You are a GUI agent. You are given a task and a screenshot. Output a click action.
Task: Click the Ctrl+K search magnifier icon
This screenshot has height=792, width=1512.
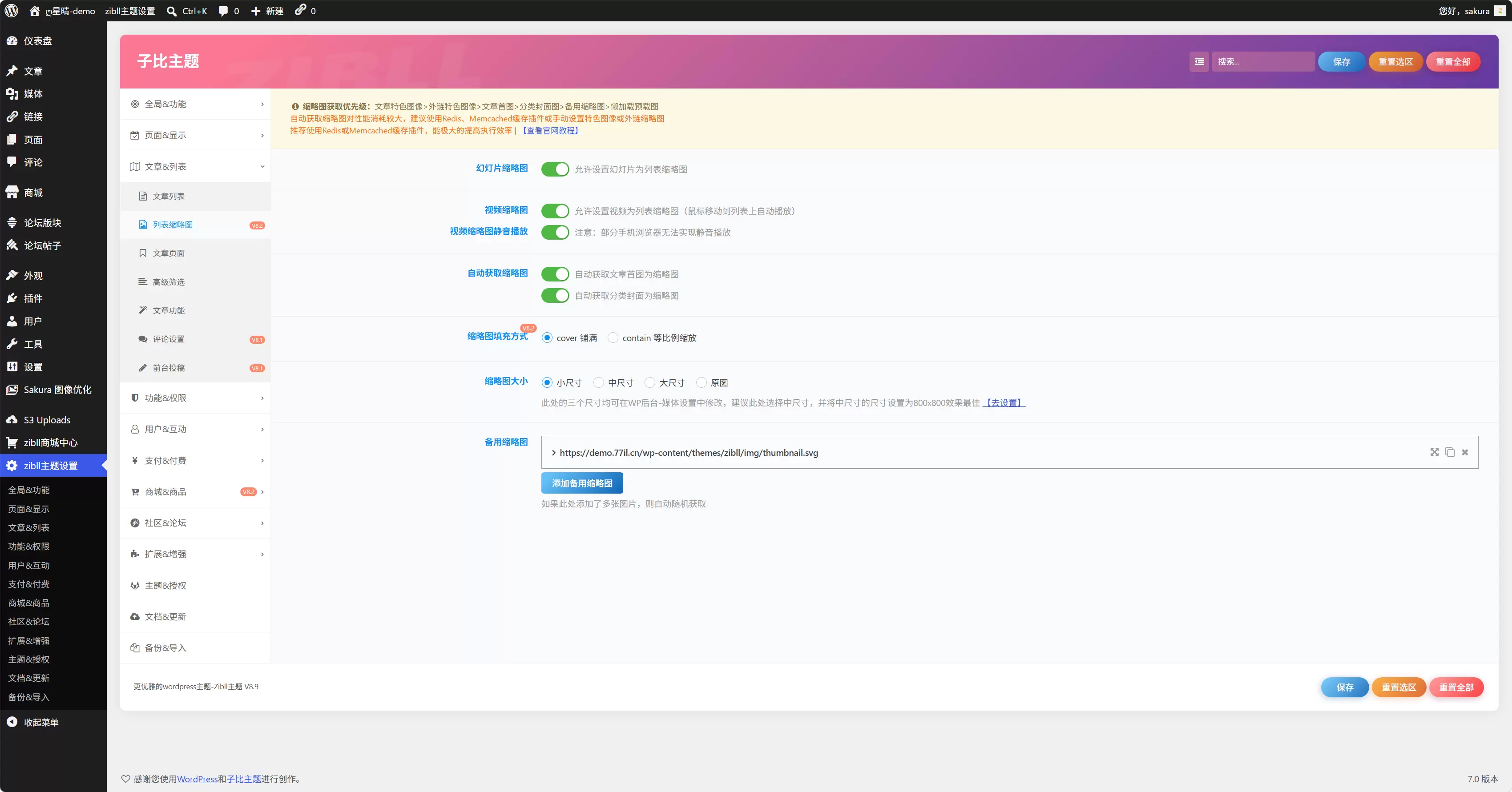pos(171,11)
